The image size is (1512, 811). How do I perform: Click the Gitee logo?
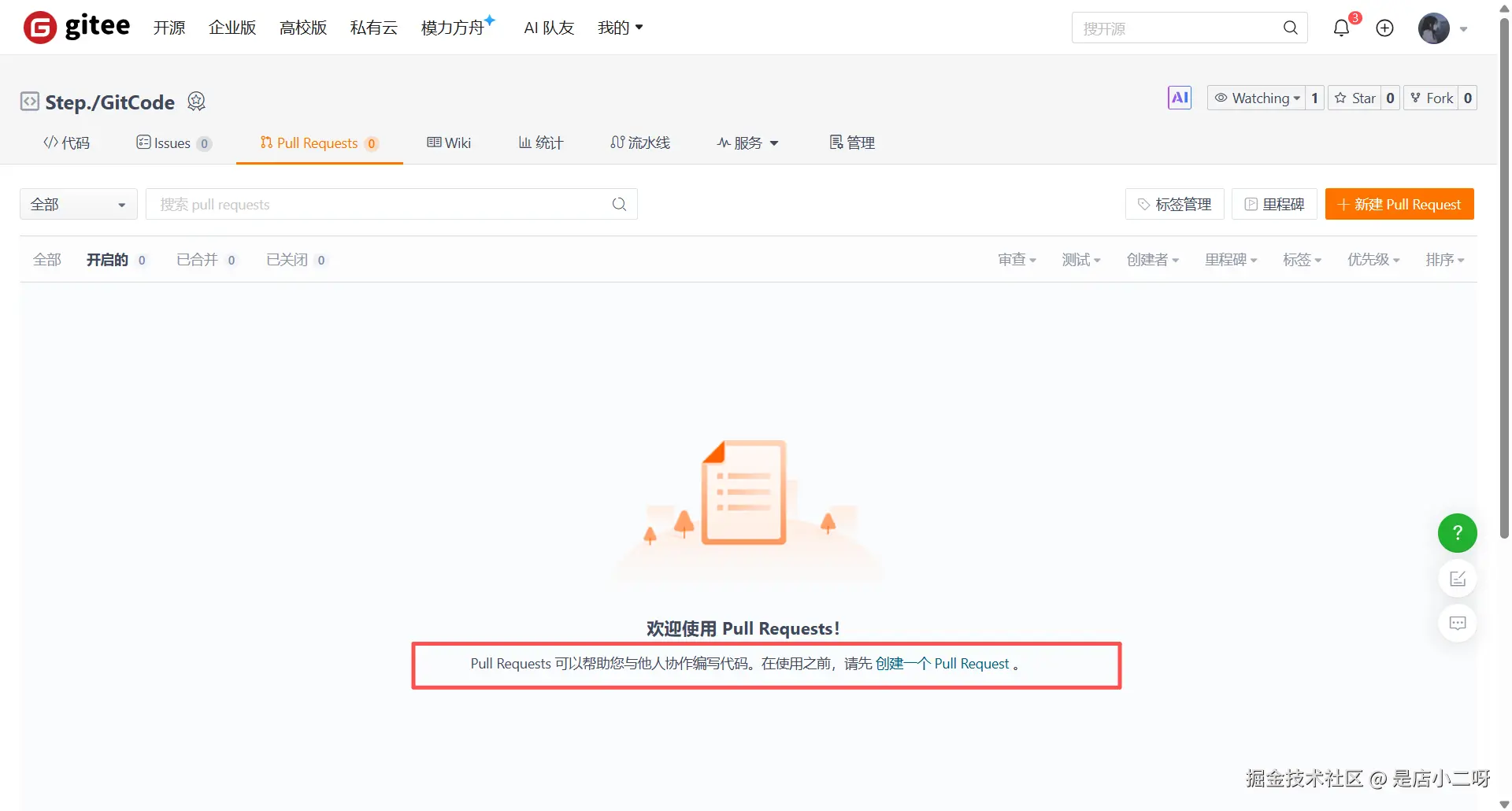tap(77, 28)
